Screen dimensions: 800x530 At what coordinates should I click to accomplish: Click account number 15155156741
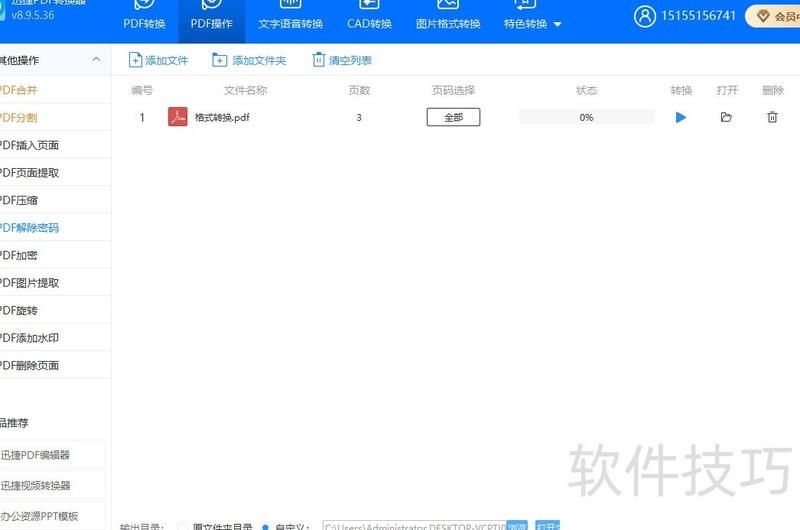pos(698,16)
